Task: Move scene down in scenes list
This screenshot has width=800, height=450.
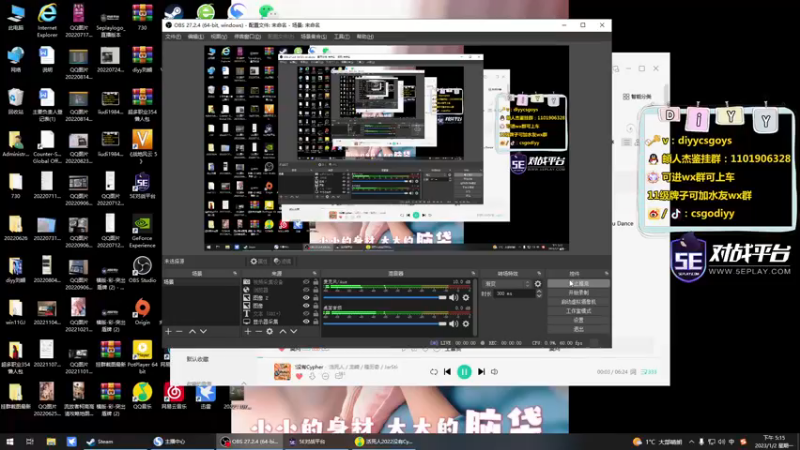Action: click(203, 332)
